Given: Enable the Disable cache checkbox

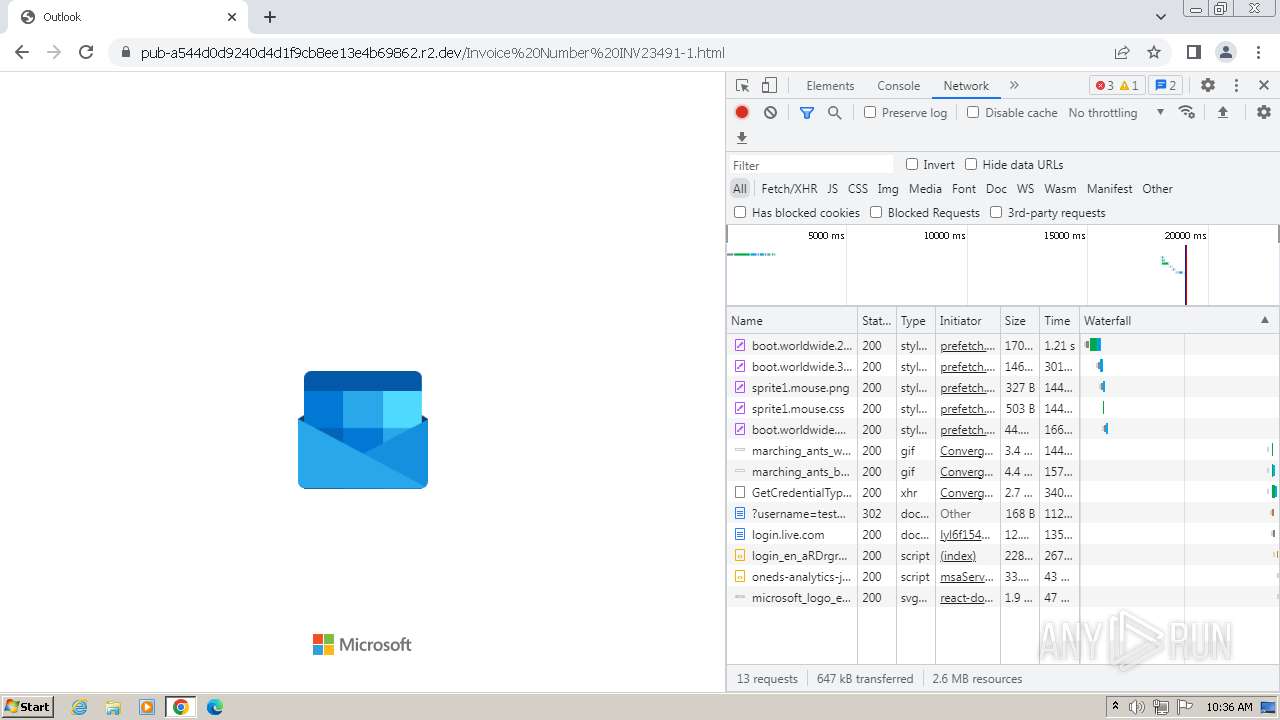Looking at the screenshot, I should point(973,113).
